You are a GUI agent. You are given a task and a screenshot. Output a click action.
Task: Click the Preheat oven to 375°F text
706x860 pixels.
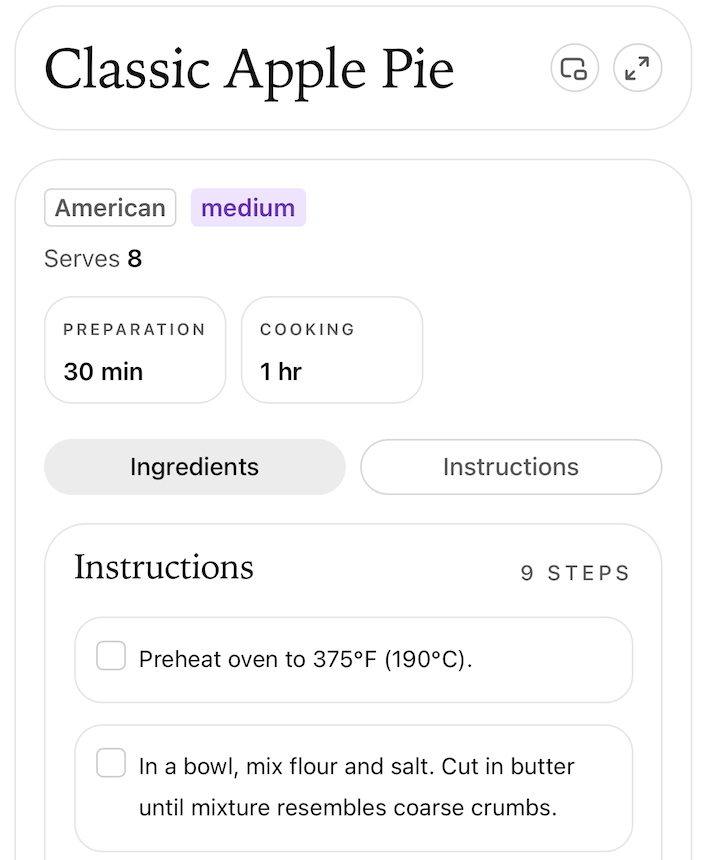(x=305, y=660)
